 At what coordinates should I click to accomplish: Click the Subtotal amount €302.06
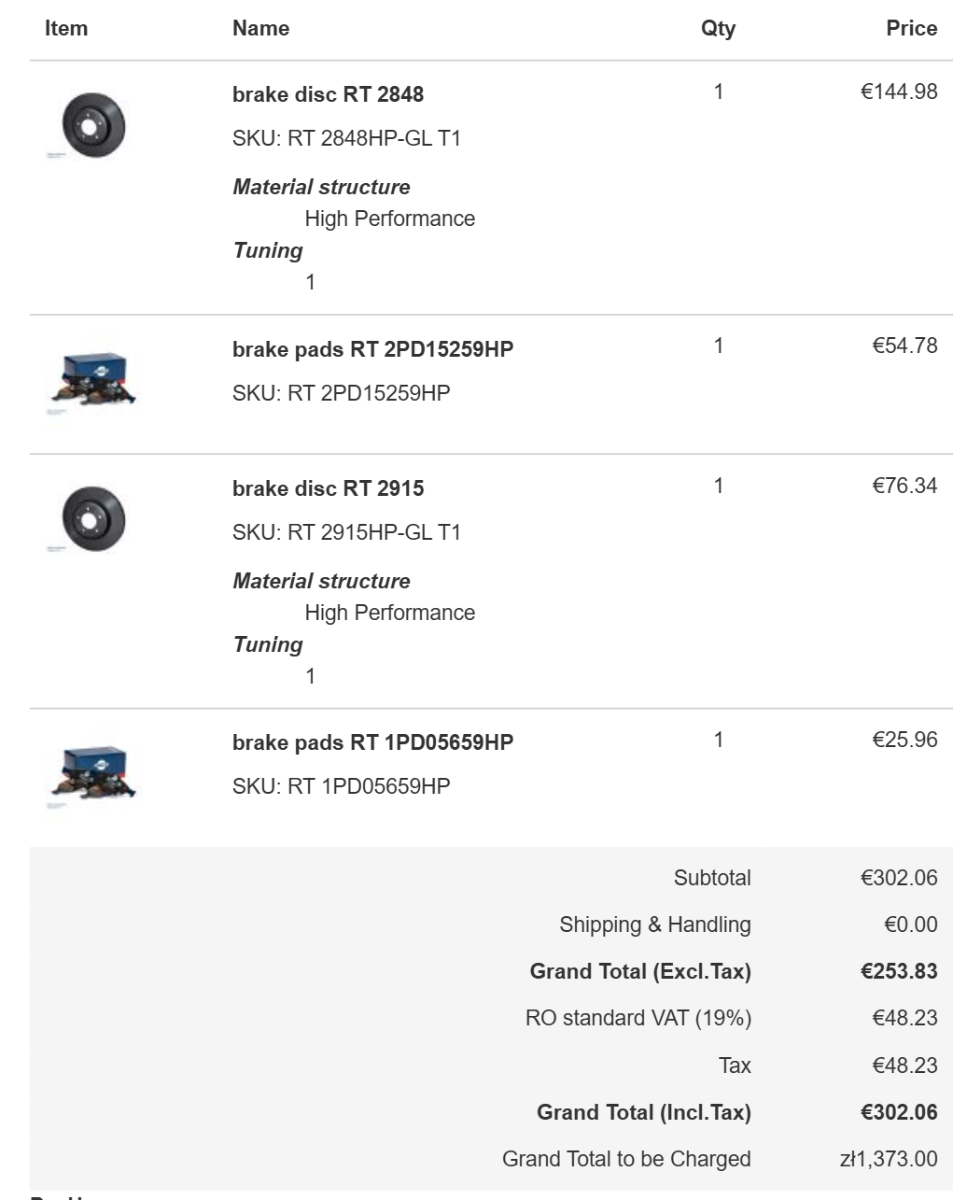click(899, 878)
